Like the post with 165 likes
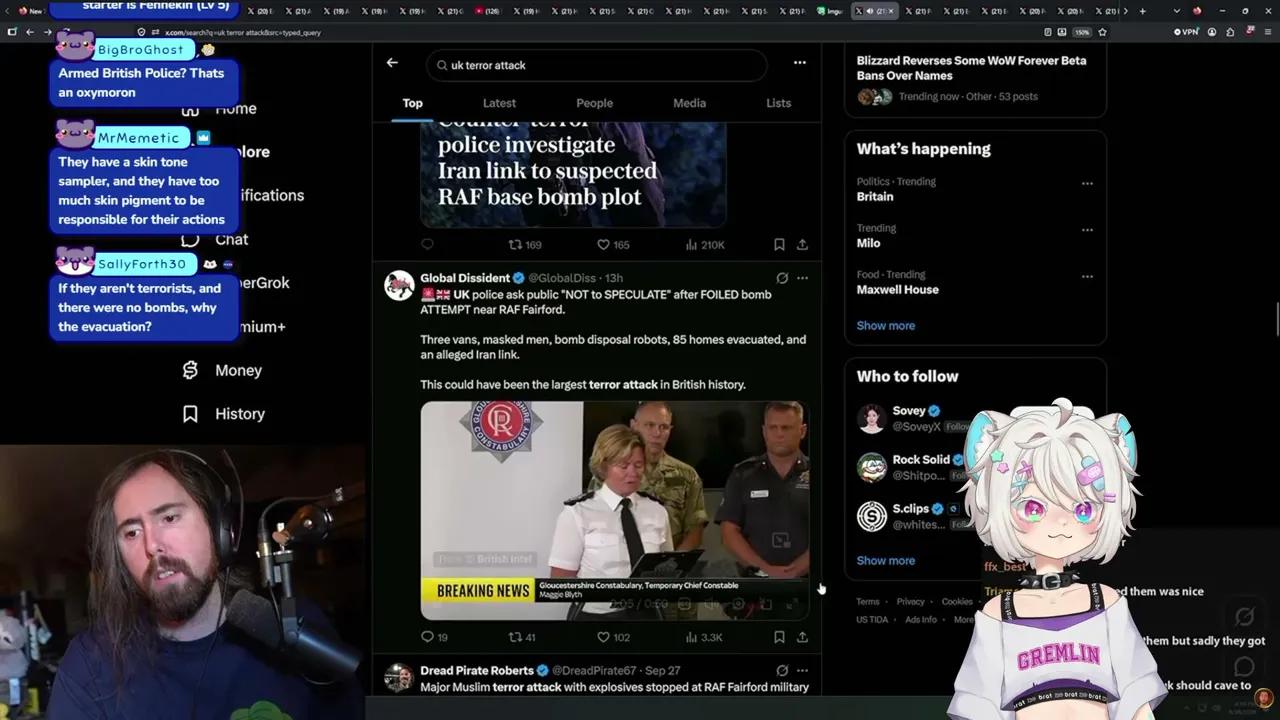Screen dimensions: 1280x720 click(x=613, y=245)
